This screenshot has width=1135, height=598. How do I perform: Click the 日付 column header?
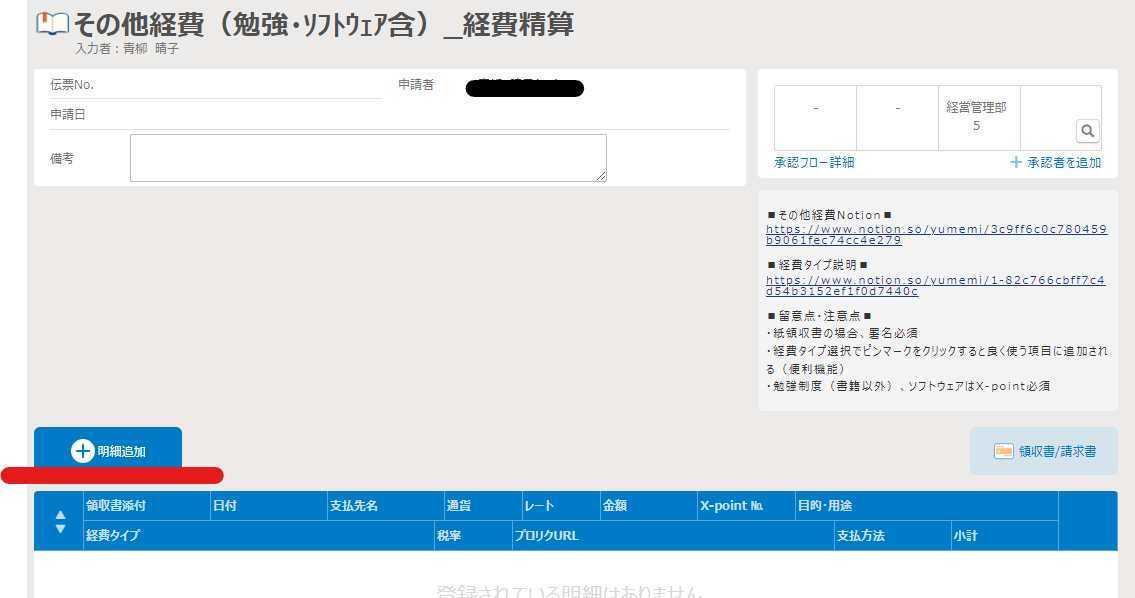click(225, 506)
